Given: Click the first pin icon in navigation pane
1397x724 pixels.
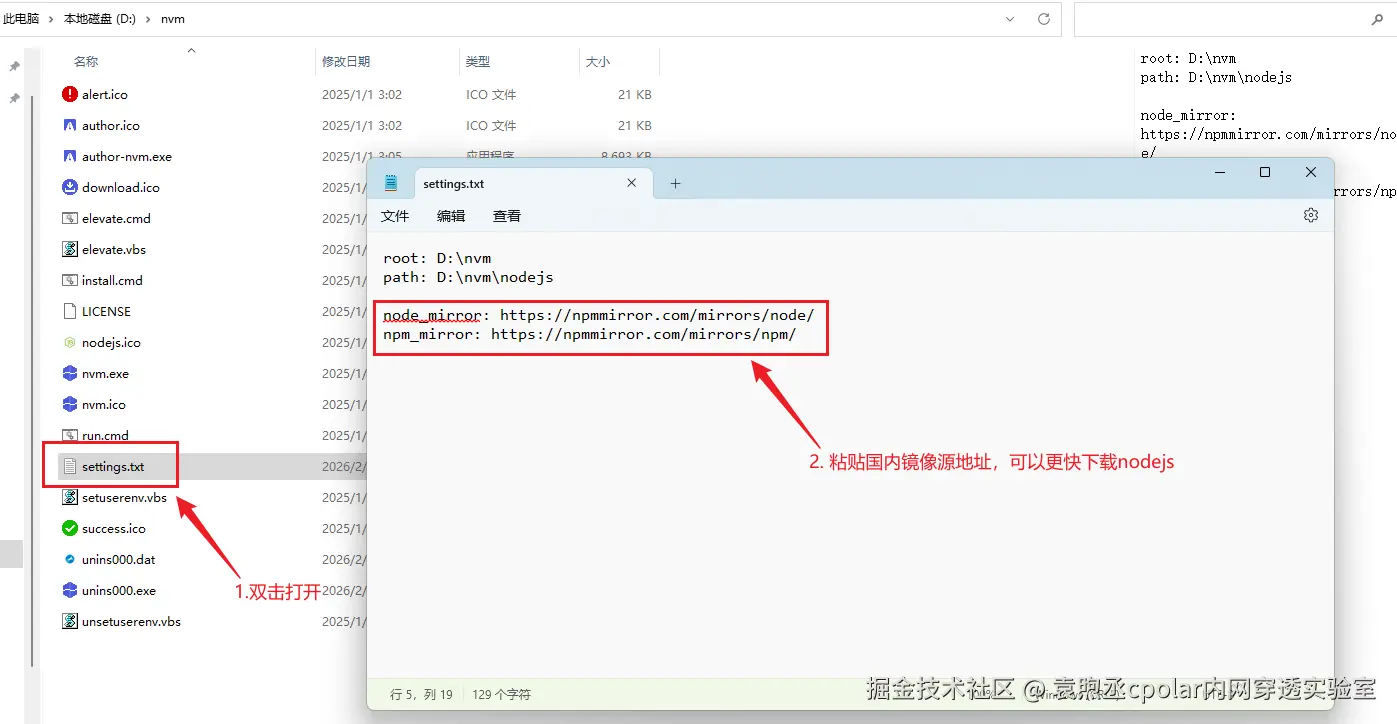Looking at the screenshot, I should click(14, 66).
